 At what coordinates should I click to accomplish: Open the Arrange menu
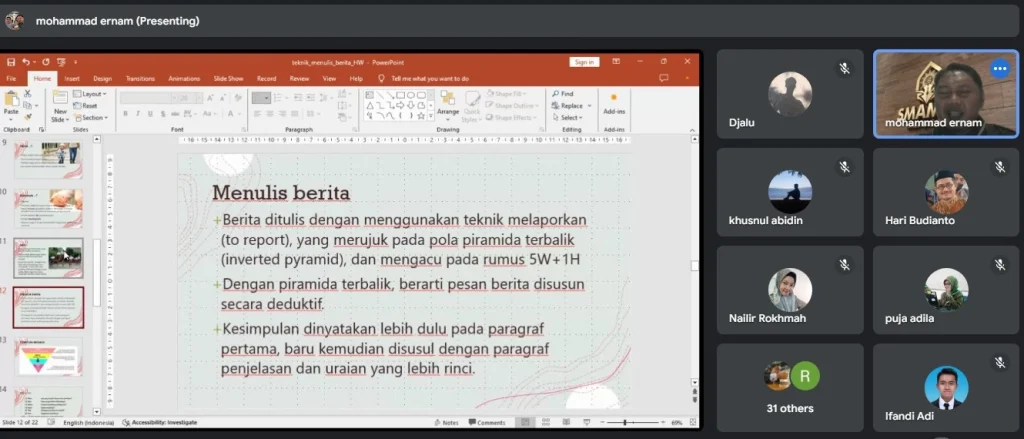coord(448,105)
